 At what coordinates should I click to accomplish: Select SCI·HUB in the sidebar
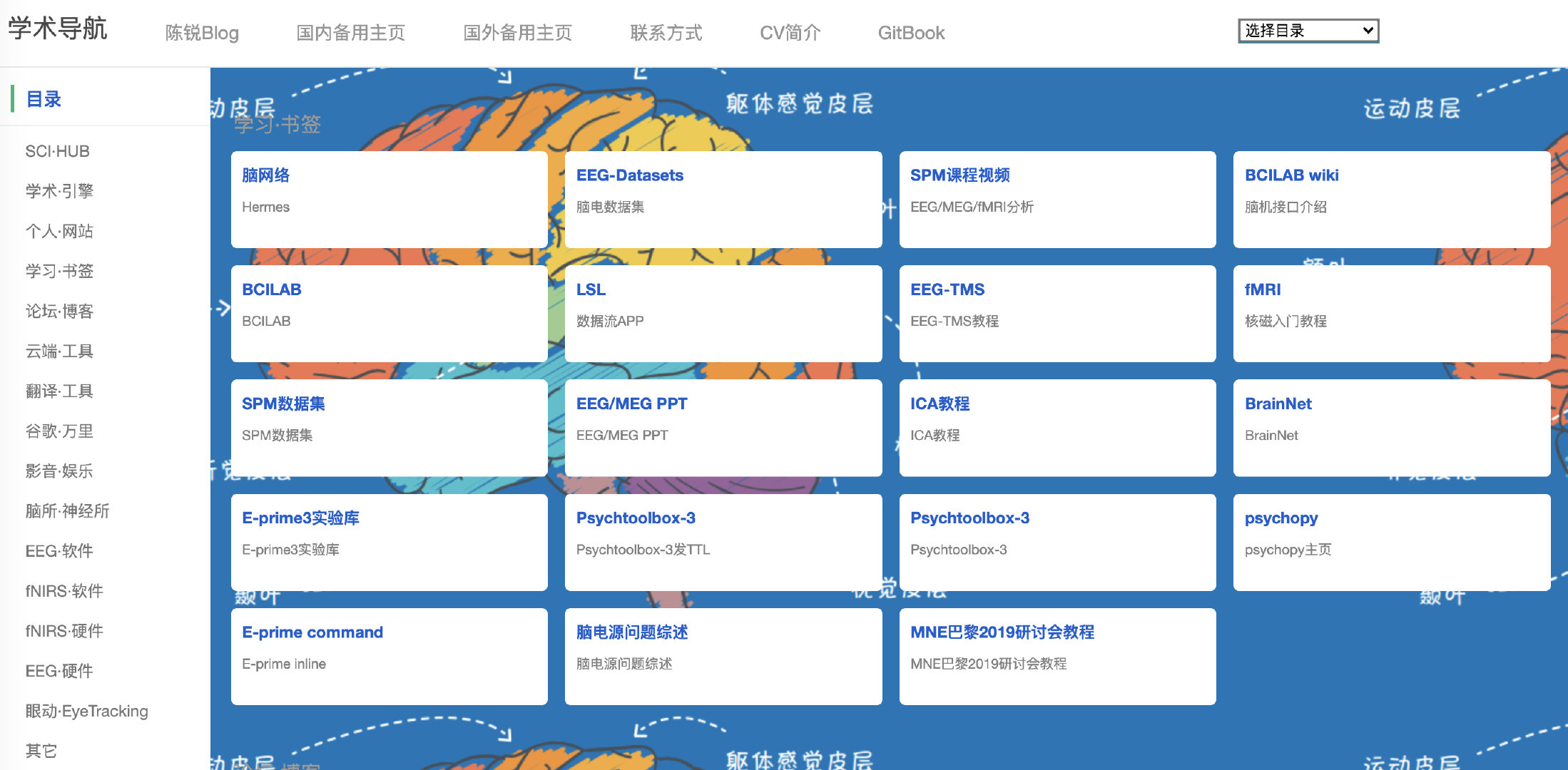[57, 150]
